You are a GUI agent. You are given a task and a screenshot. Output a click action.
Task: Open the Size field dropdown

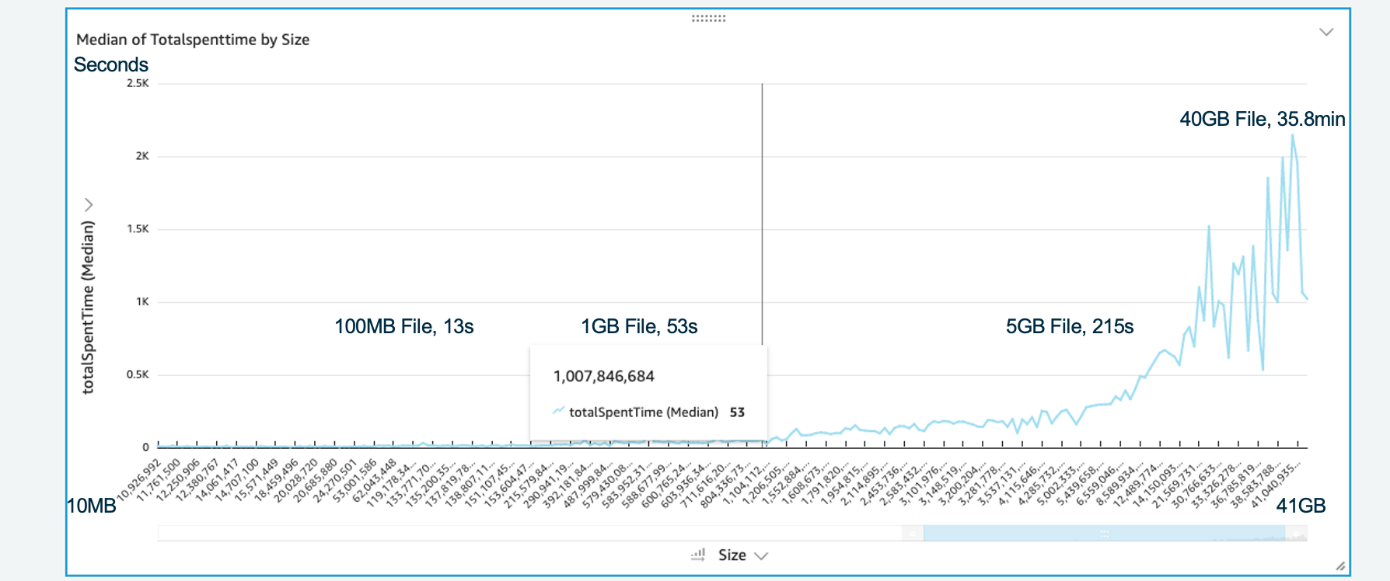(x=761, y=554)
